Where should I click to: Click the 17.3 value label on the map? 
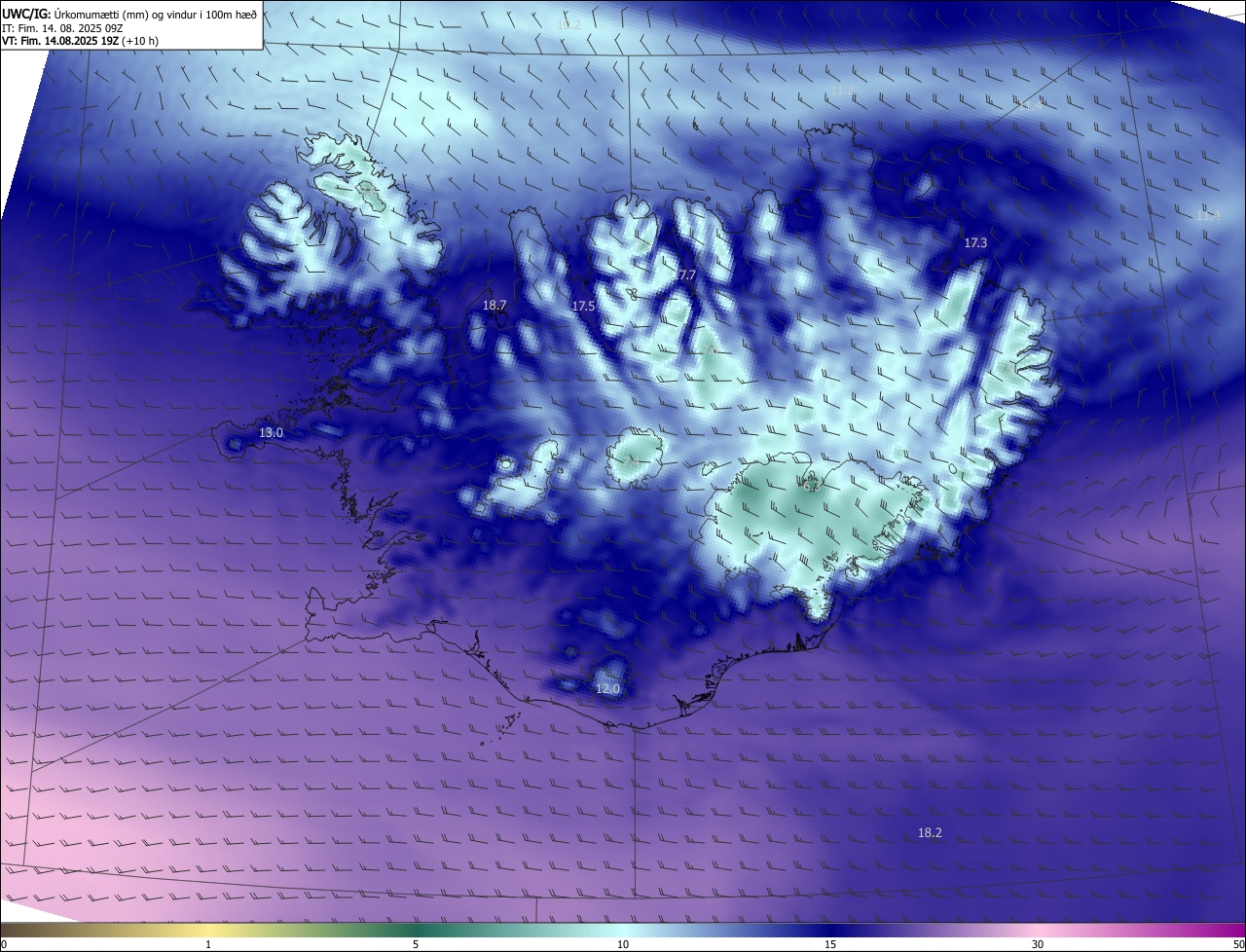[x=975, y=243]
